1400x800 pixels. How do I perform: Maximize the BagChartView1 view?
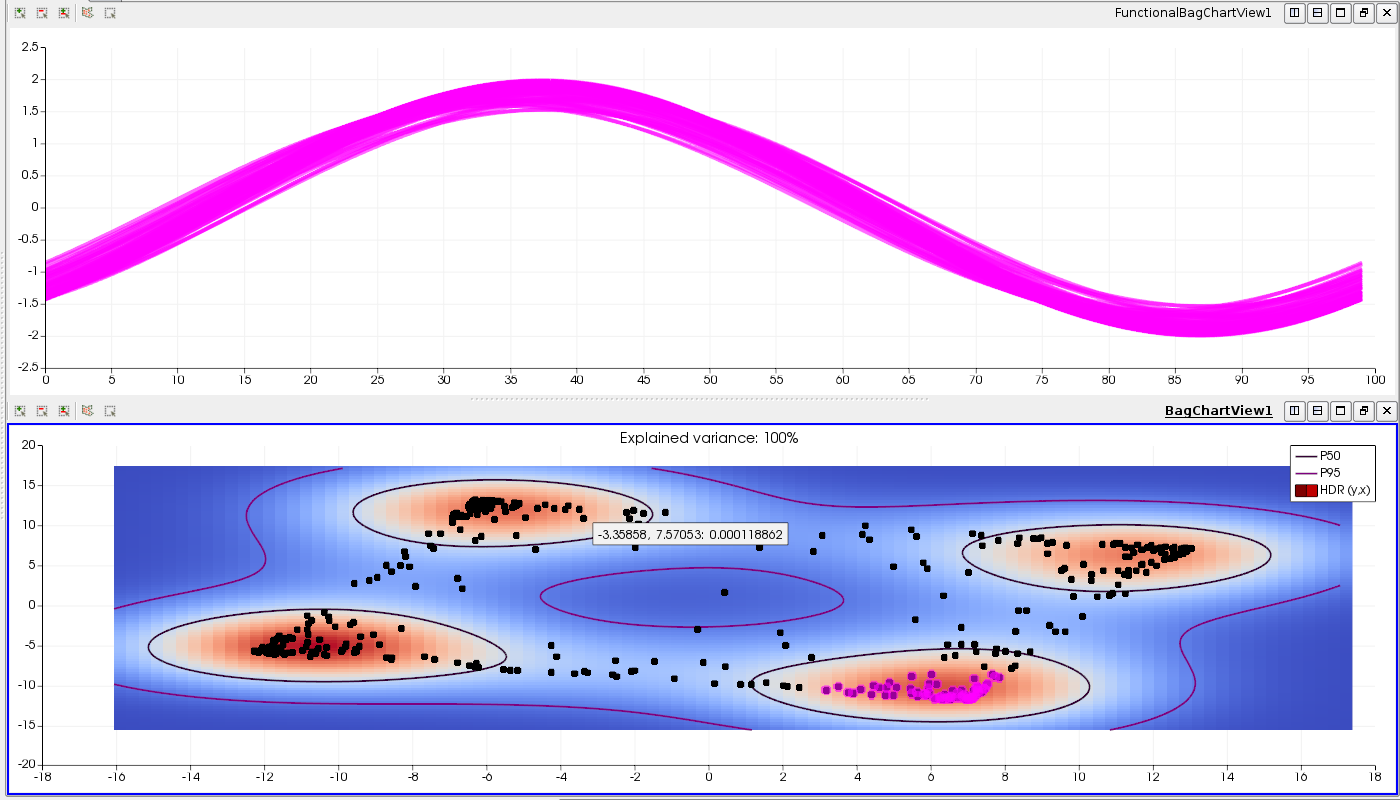point(1340,410)
